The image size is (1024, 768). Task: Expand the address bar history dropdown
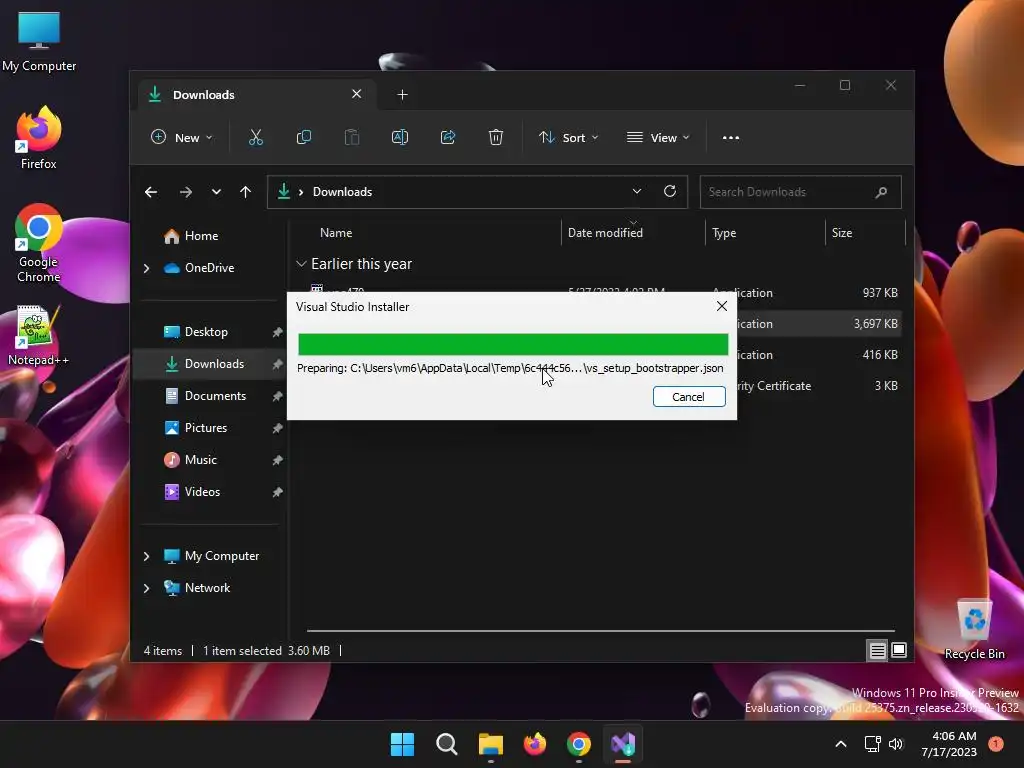point(637,191)
